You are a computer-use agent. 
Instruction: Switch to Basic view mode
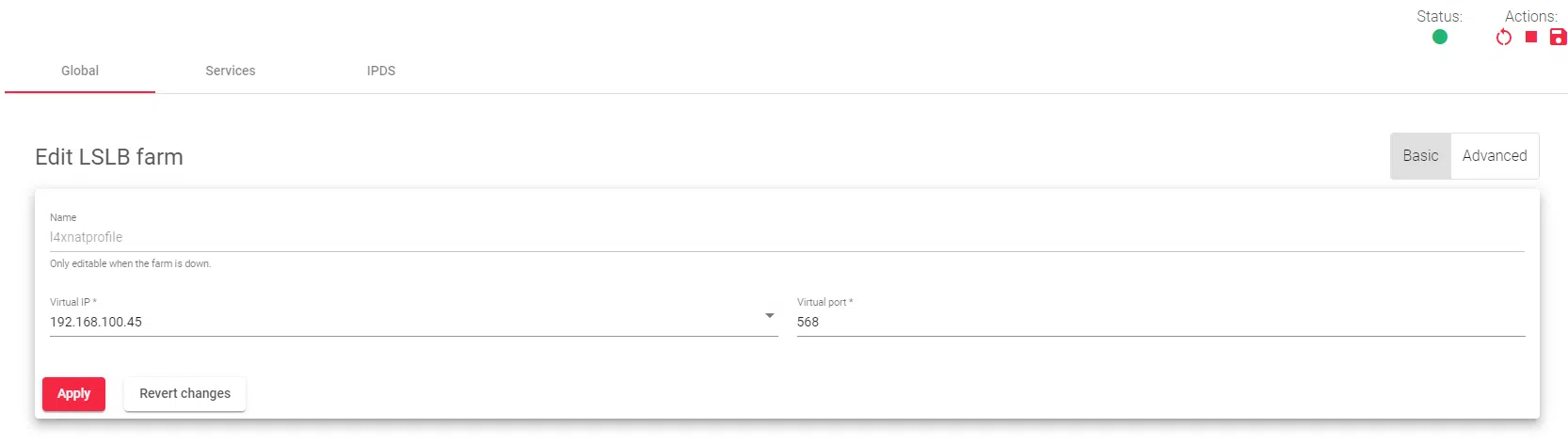point(1420,156)
